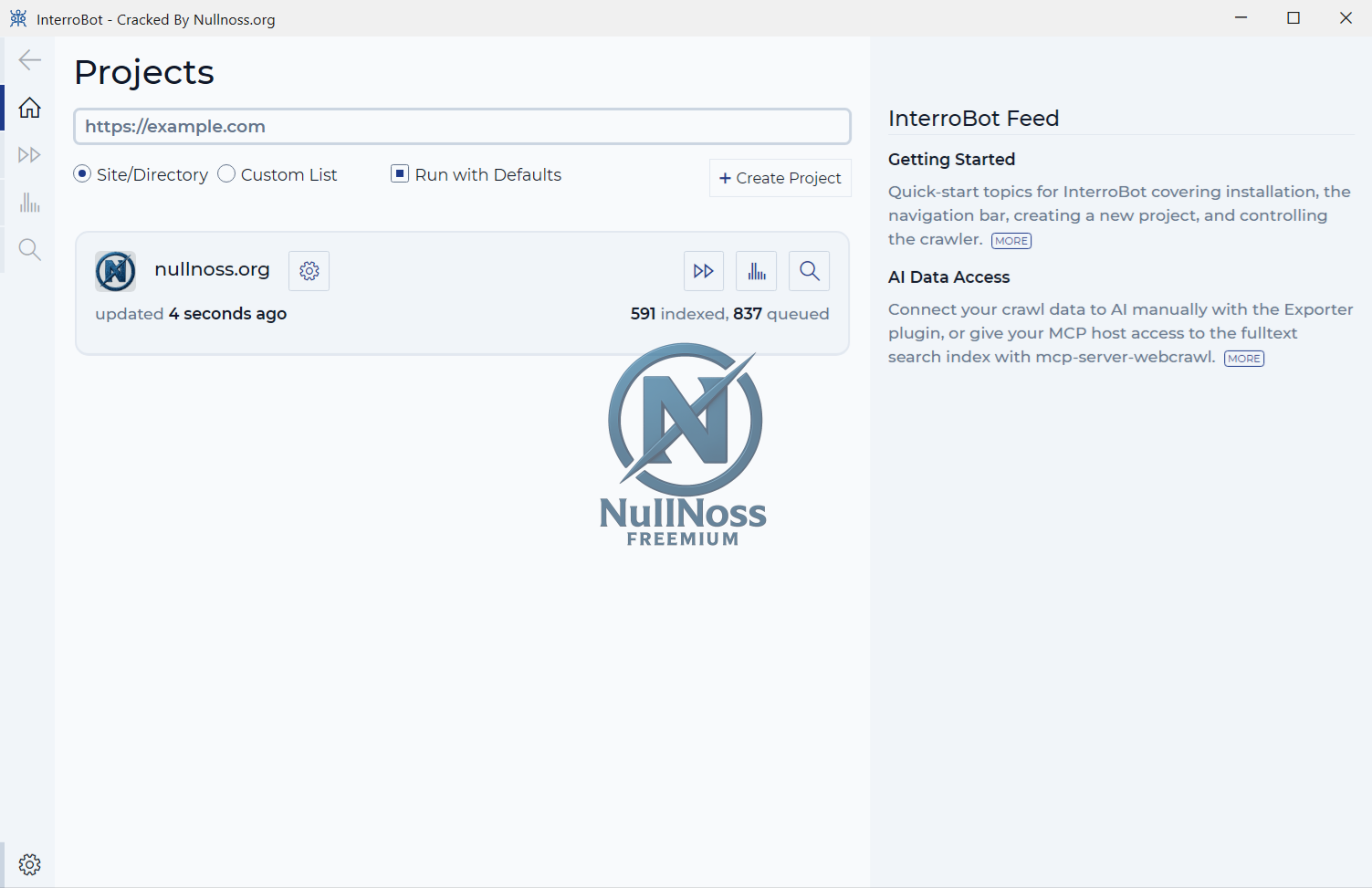View reports for the nullnoss.org project

757,271
